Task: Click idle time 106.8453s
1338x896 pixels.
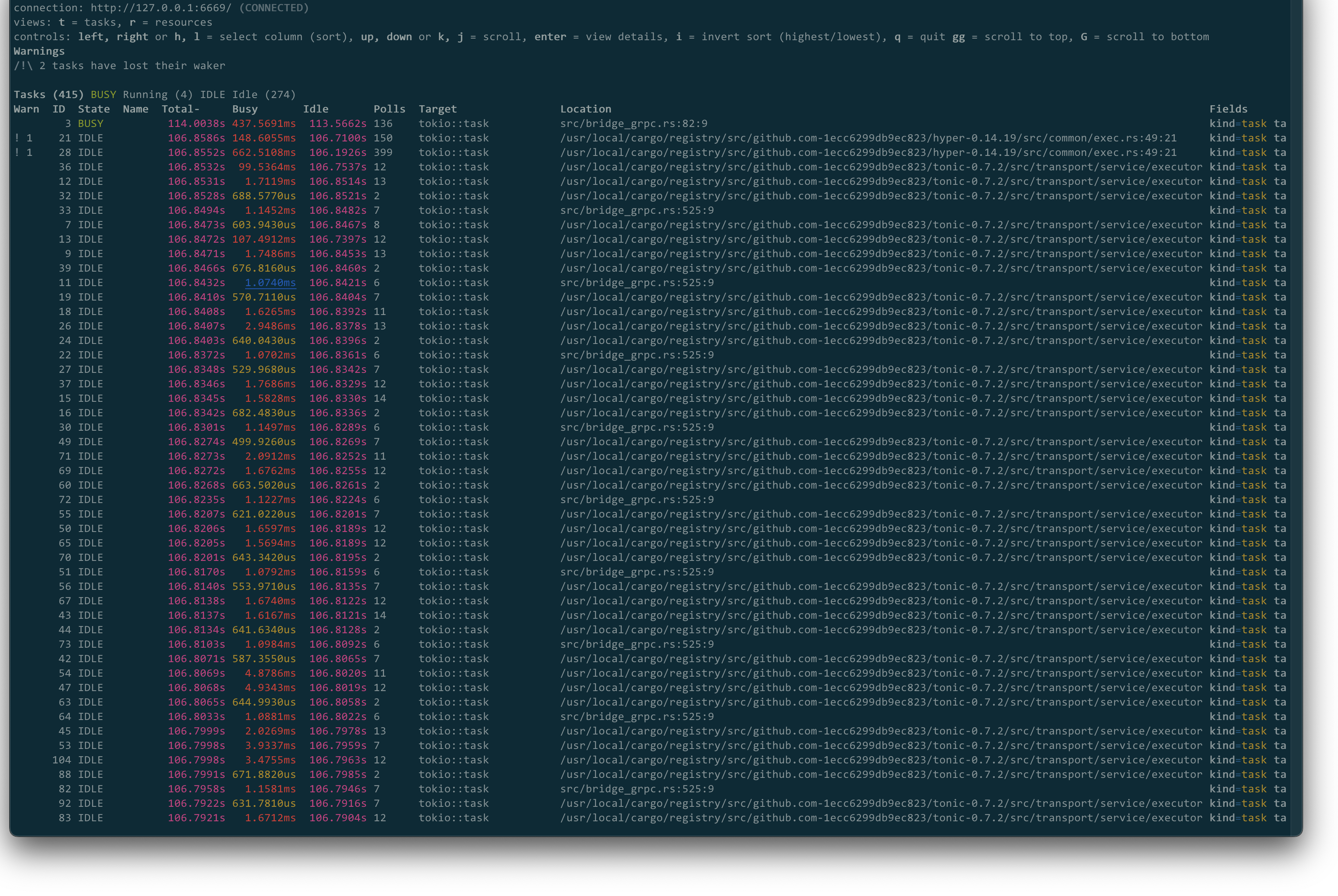Action: (338, 254)
